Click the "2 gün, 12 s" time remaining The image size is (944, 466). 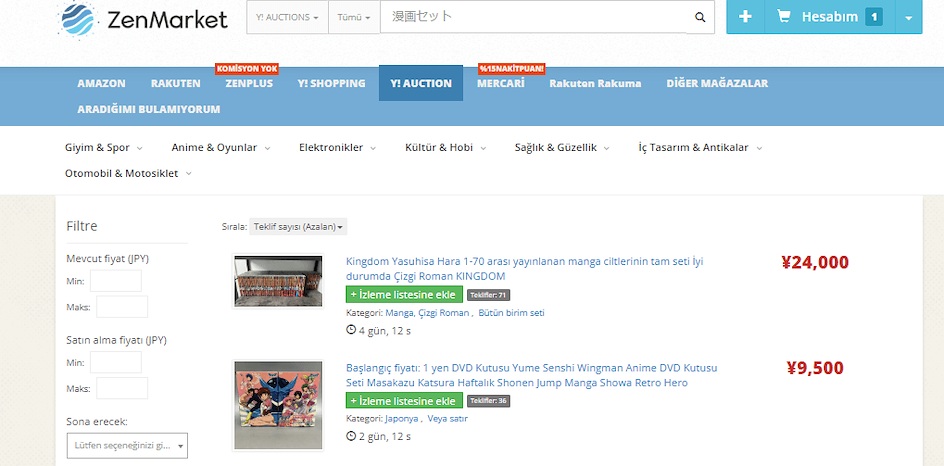(385, 436)
